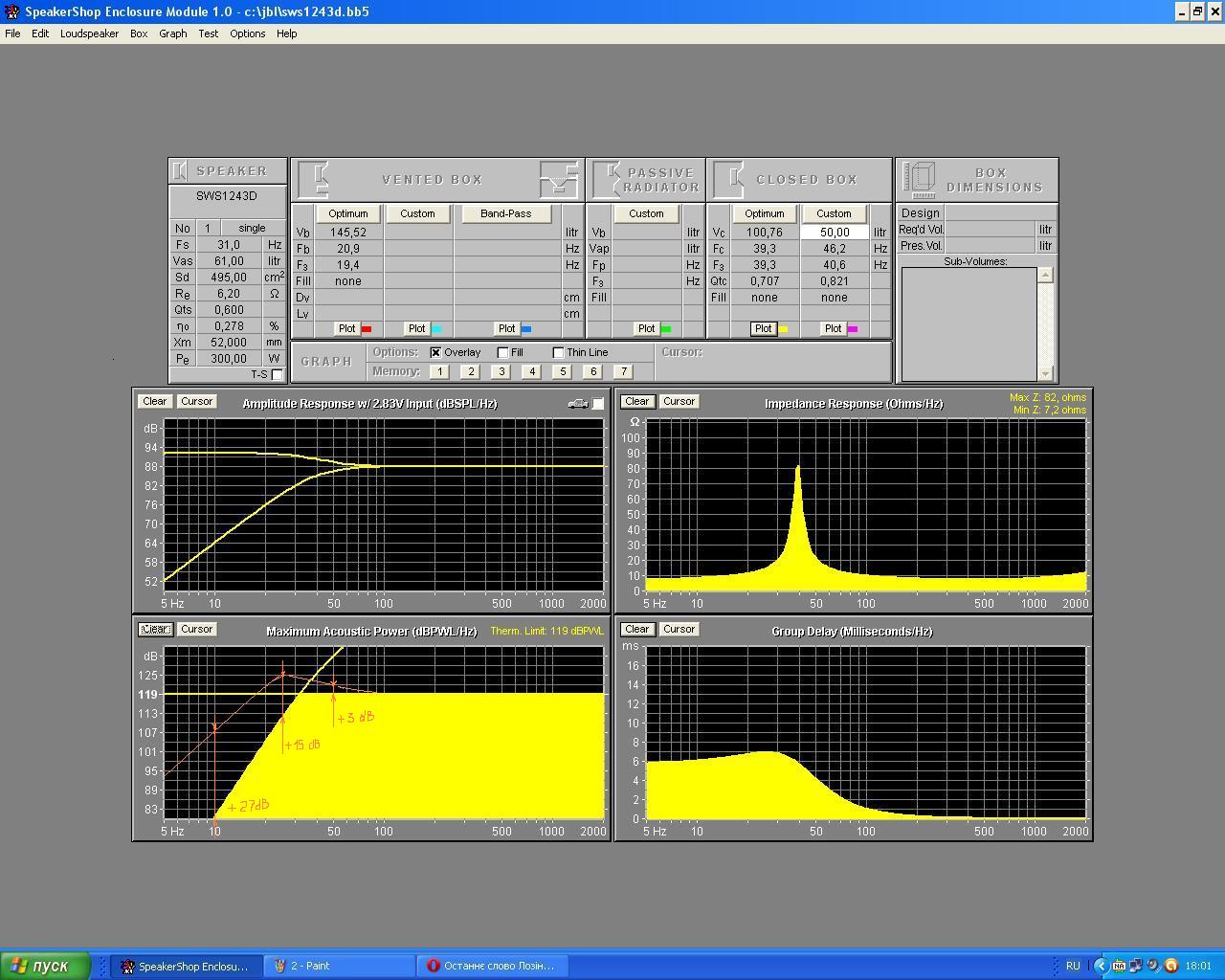Click the custom closed box Vc value field
The image size is (1225, 980).
(x=834, y=233)
